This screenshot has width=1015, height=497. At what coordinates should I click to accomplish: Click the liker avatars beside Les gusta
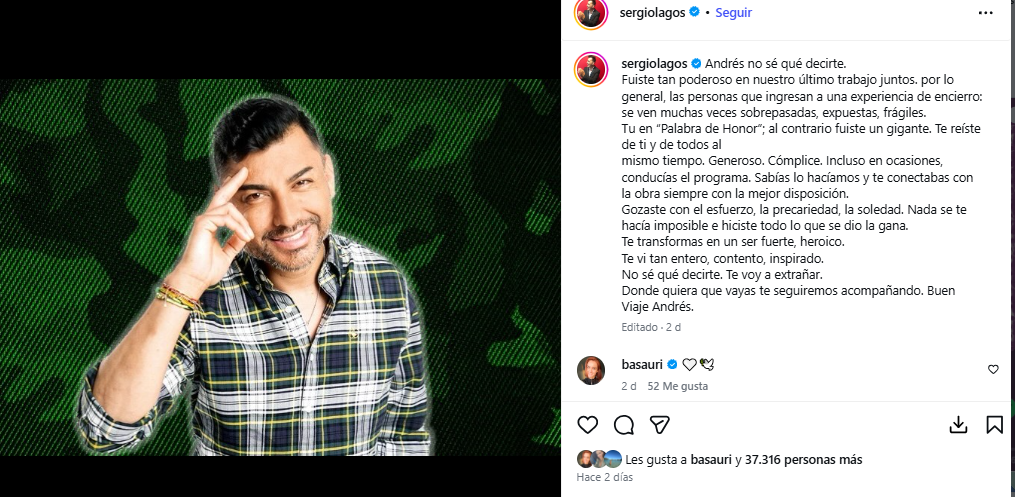[599, 459]
